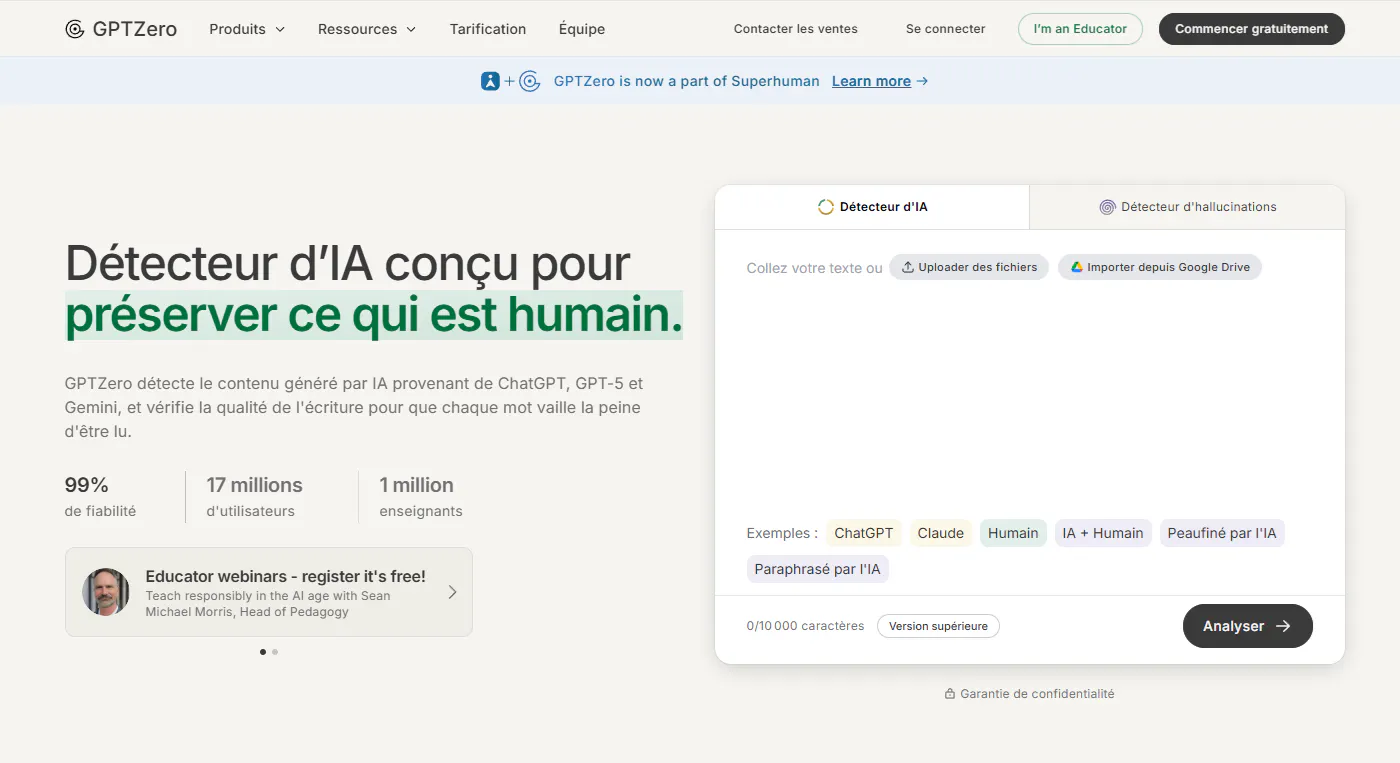Click the arrow after Learn more
The height and width of the screenshot is (763, 1400).
(922, 81)
